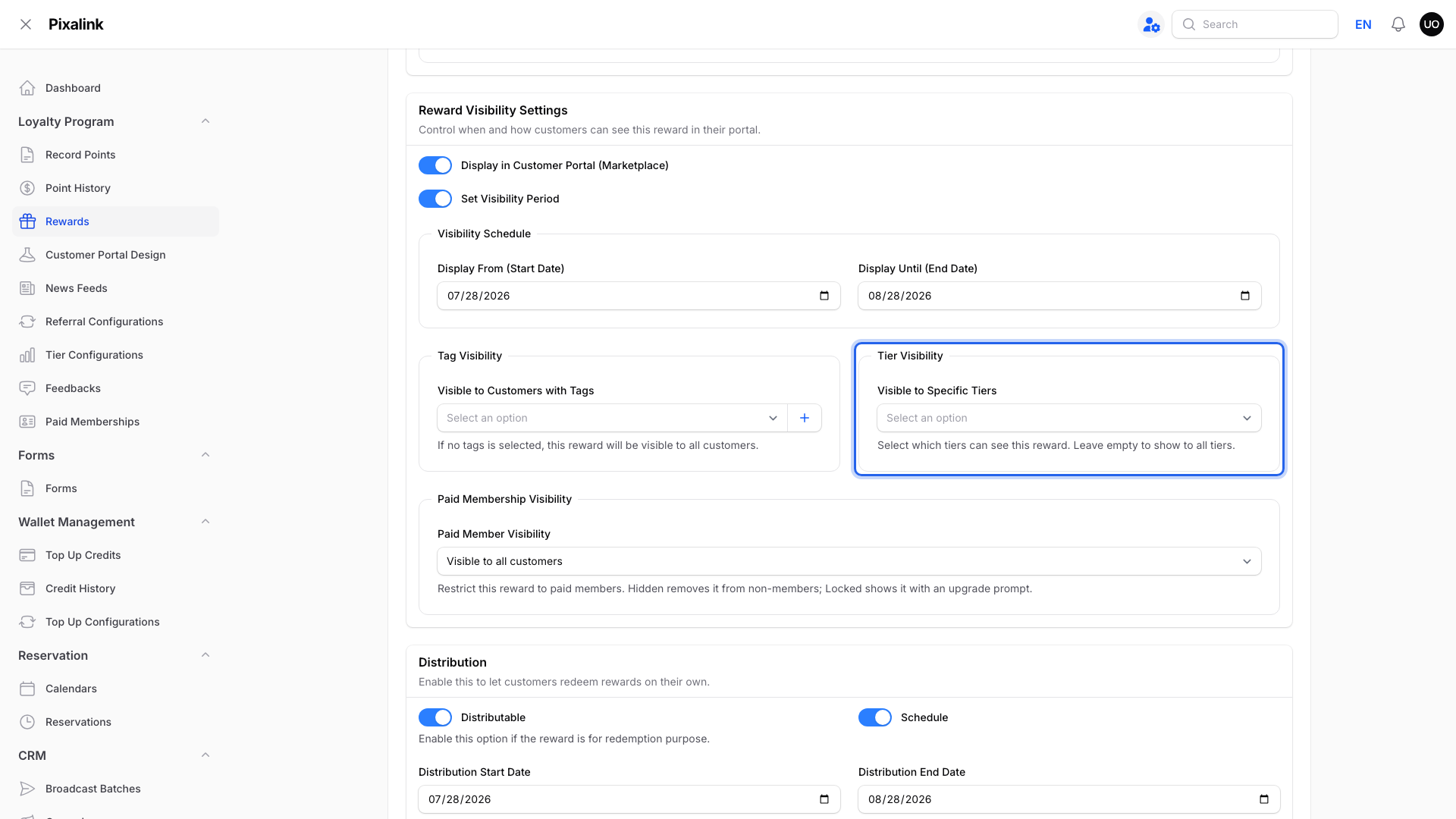Open calendar picker for Display From date
The width and height of the screenshot is (1456, 819).
point(824,296)
